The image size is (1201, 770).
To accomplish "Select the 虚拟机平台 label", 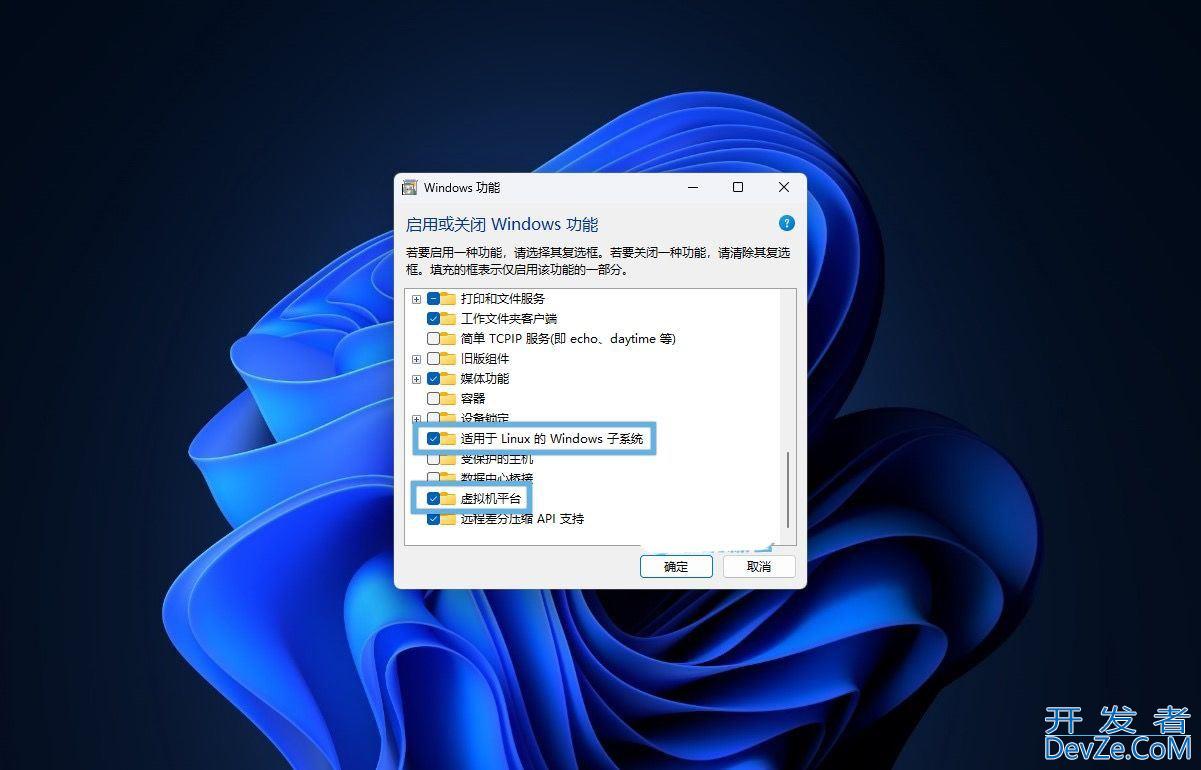I will tap(491, 498).
